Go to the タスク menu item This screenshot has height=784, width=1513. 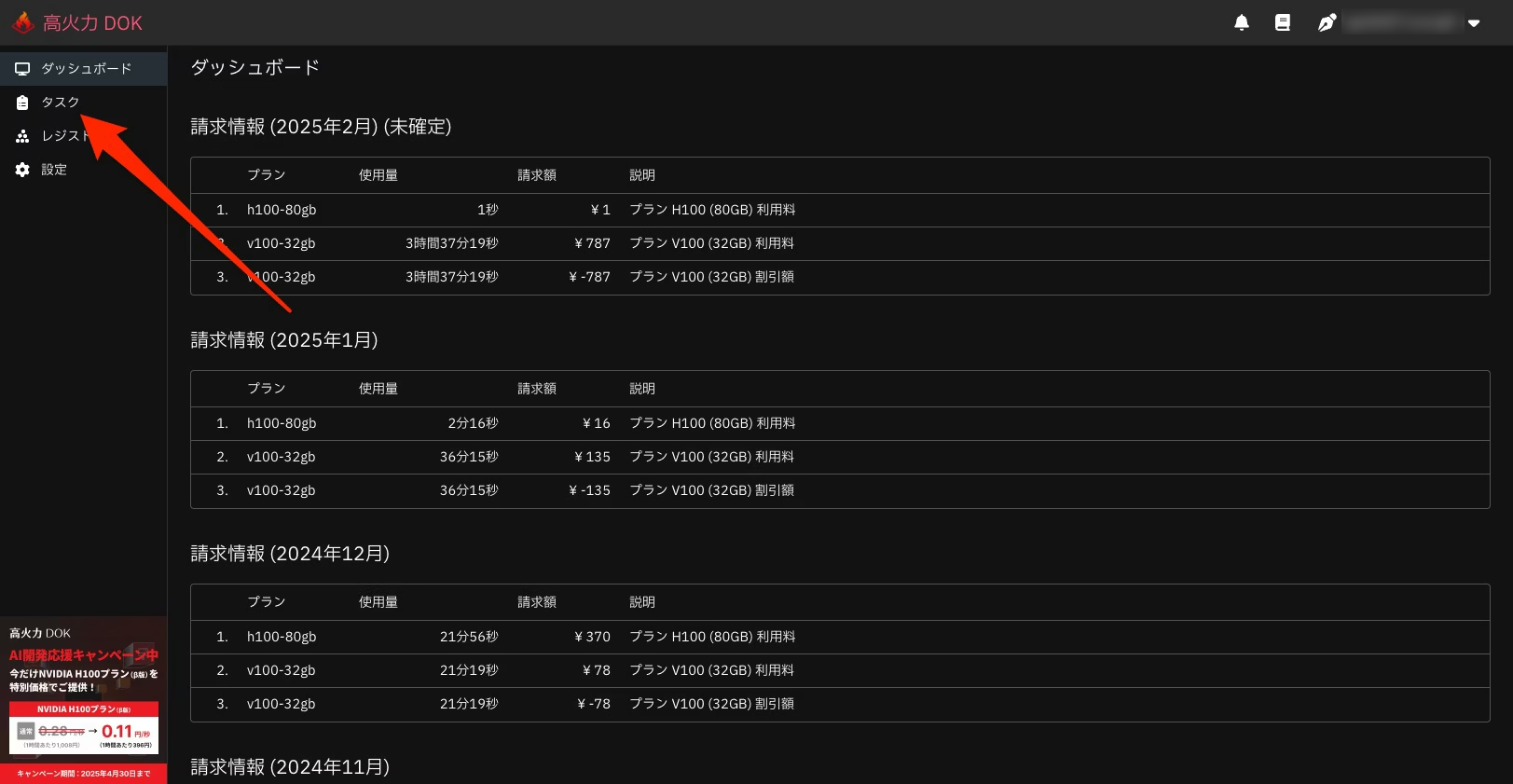pyautogui.click(x=61, y=103)
